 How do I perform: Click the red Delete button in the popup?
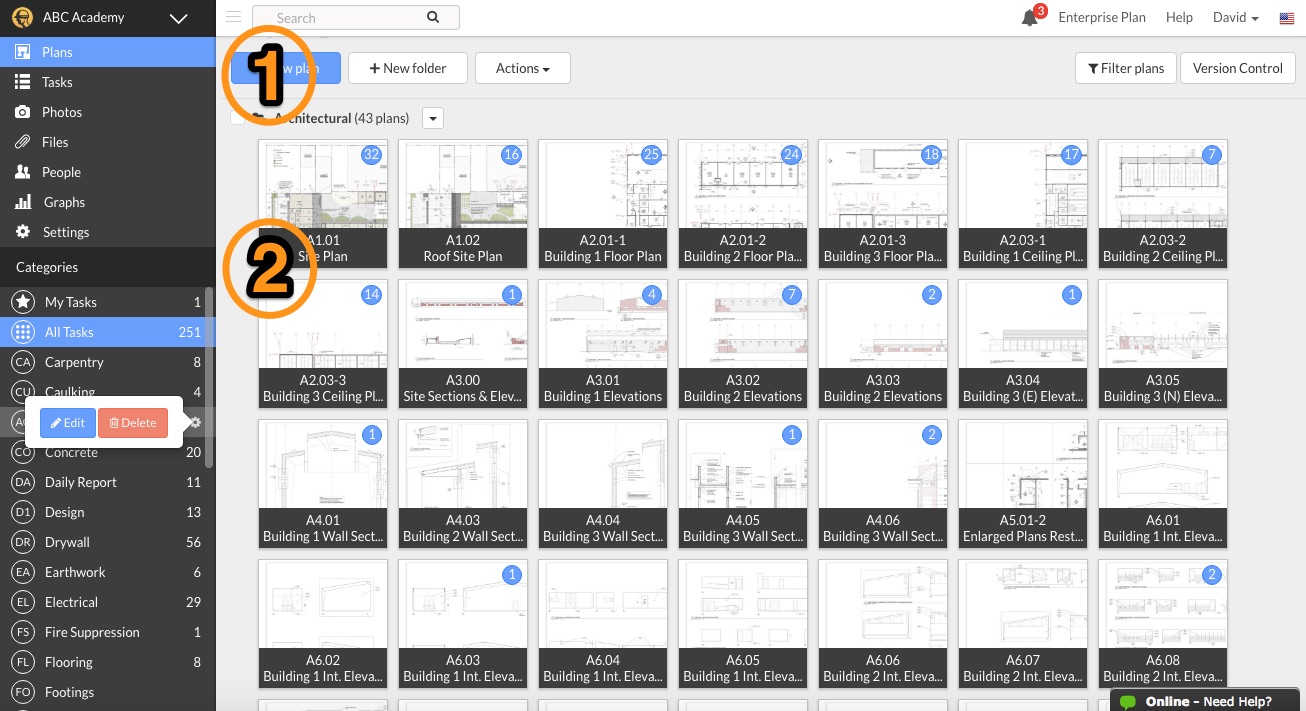[x=133, y=423]
